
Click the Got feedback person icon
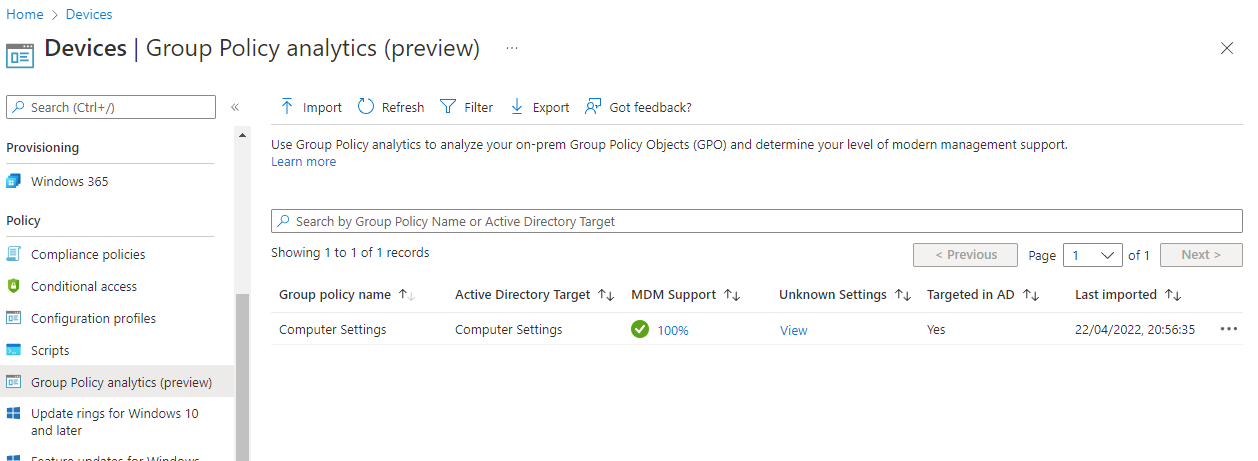(x=593, y=106)
